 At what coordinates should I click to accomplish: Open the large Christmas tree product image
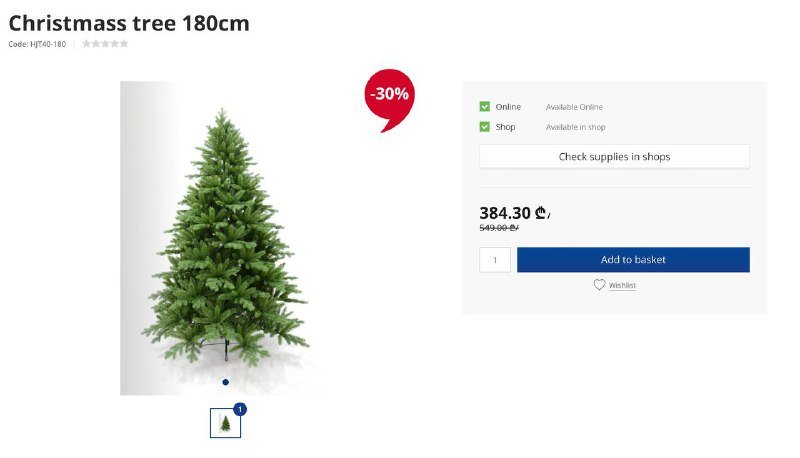(x=222, y=238)
